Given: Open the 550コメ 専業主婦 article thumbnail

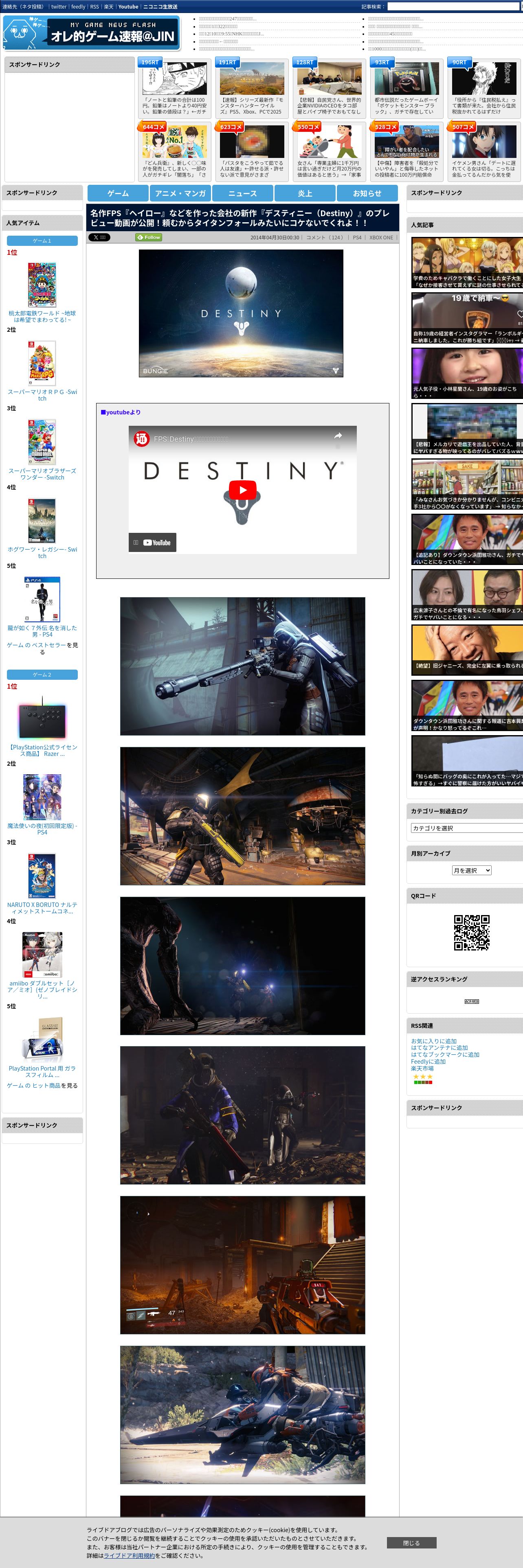Looking at the screenshot, I should (330, 141).
